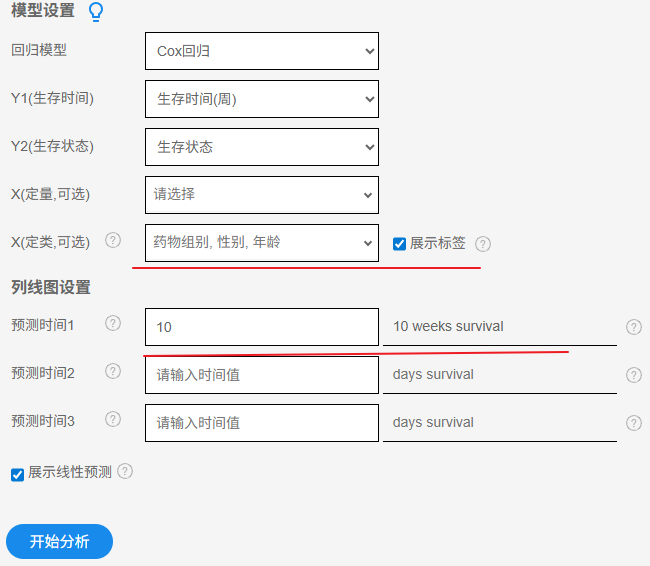The height and width of the screenshot is (566, 650).
Task: Click help icon beside 展示标签 checkbox
Action: (x=483, y=243)
